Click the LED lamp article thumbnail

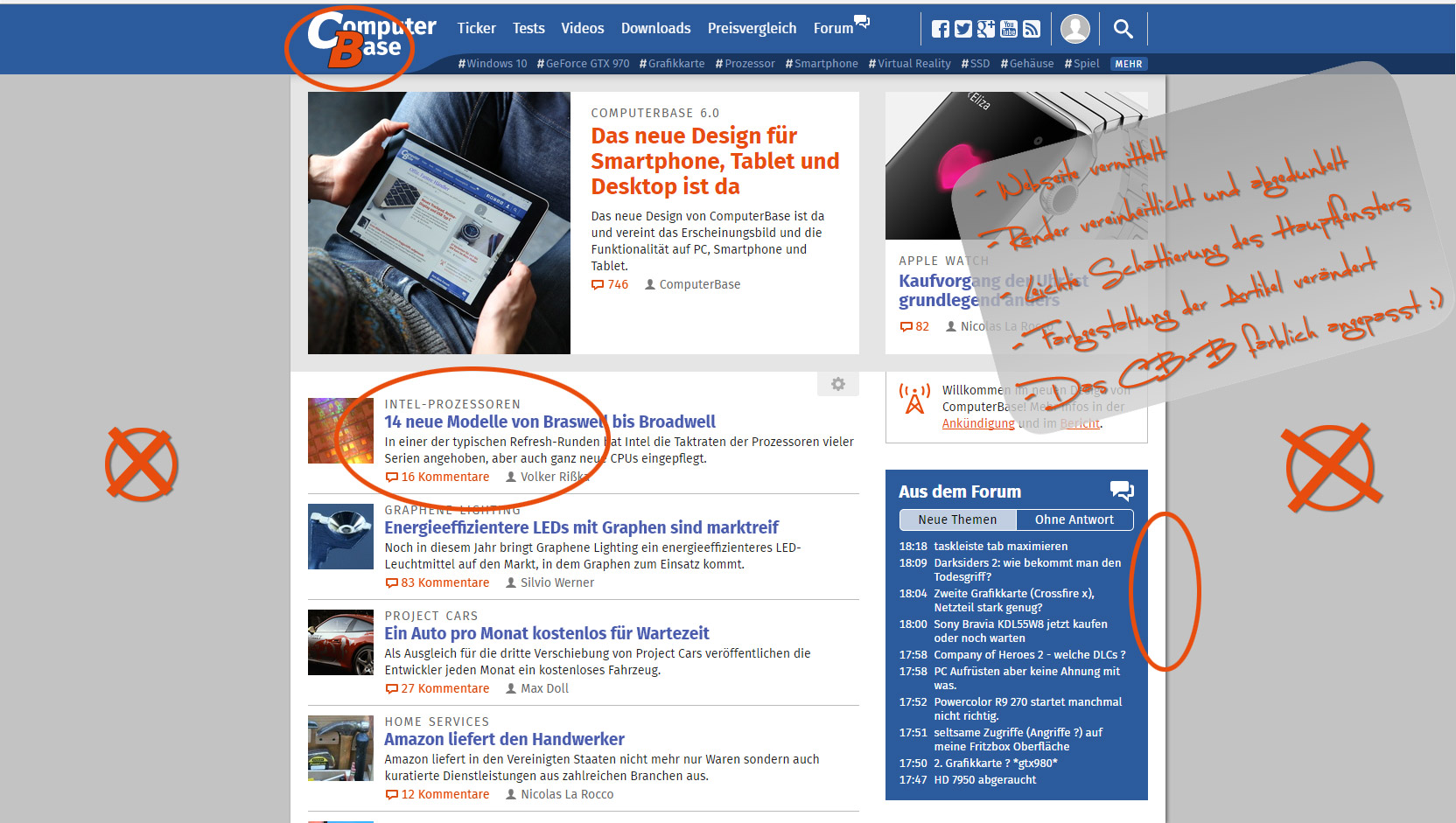[340, 536]
